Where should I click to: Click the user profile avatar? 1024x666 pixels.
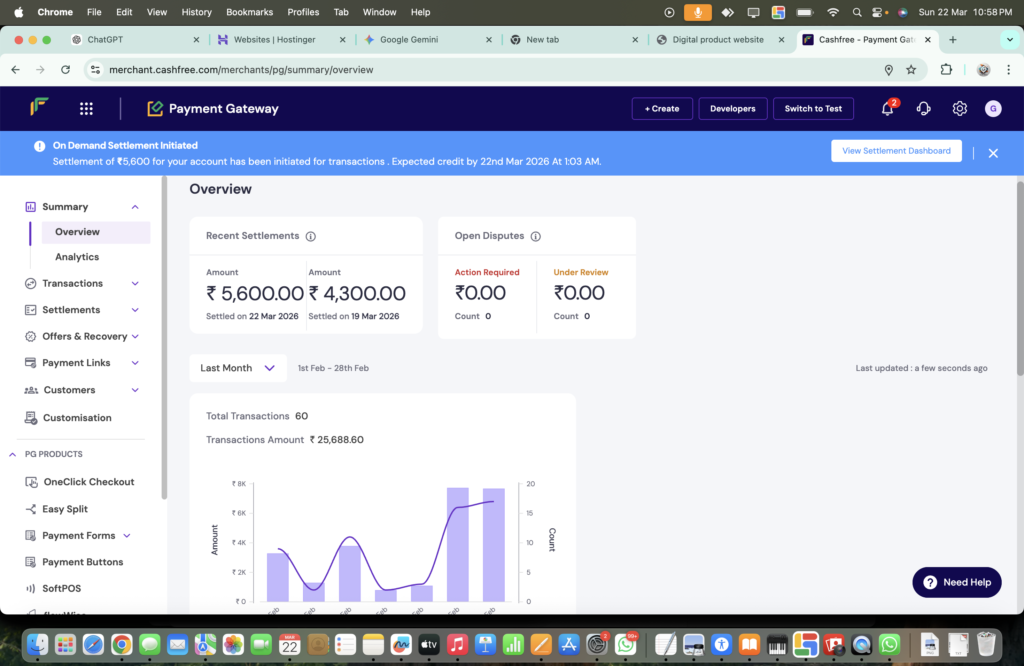coord(992,109)
